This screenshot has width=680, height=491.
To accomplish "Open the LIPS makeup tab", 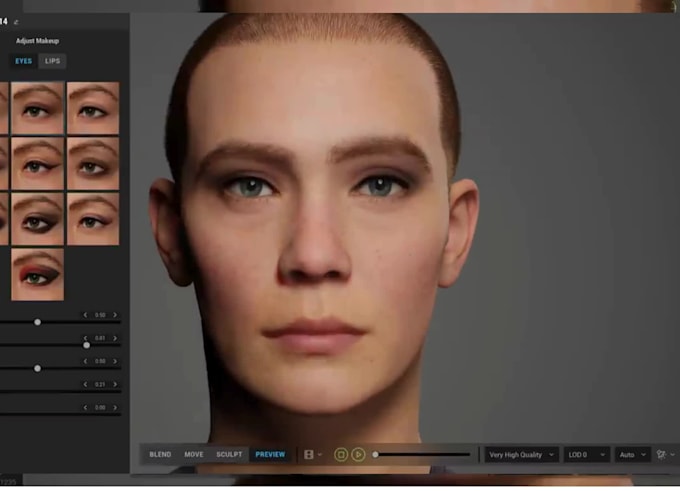I will click(x=52, y=61).
